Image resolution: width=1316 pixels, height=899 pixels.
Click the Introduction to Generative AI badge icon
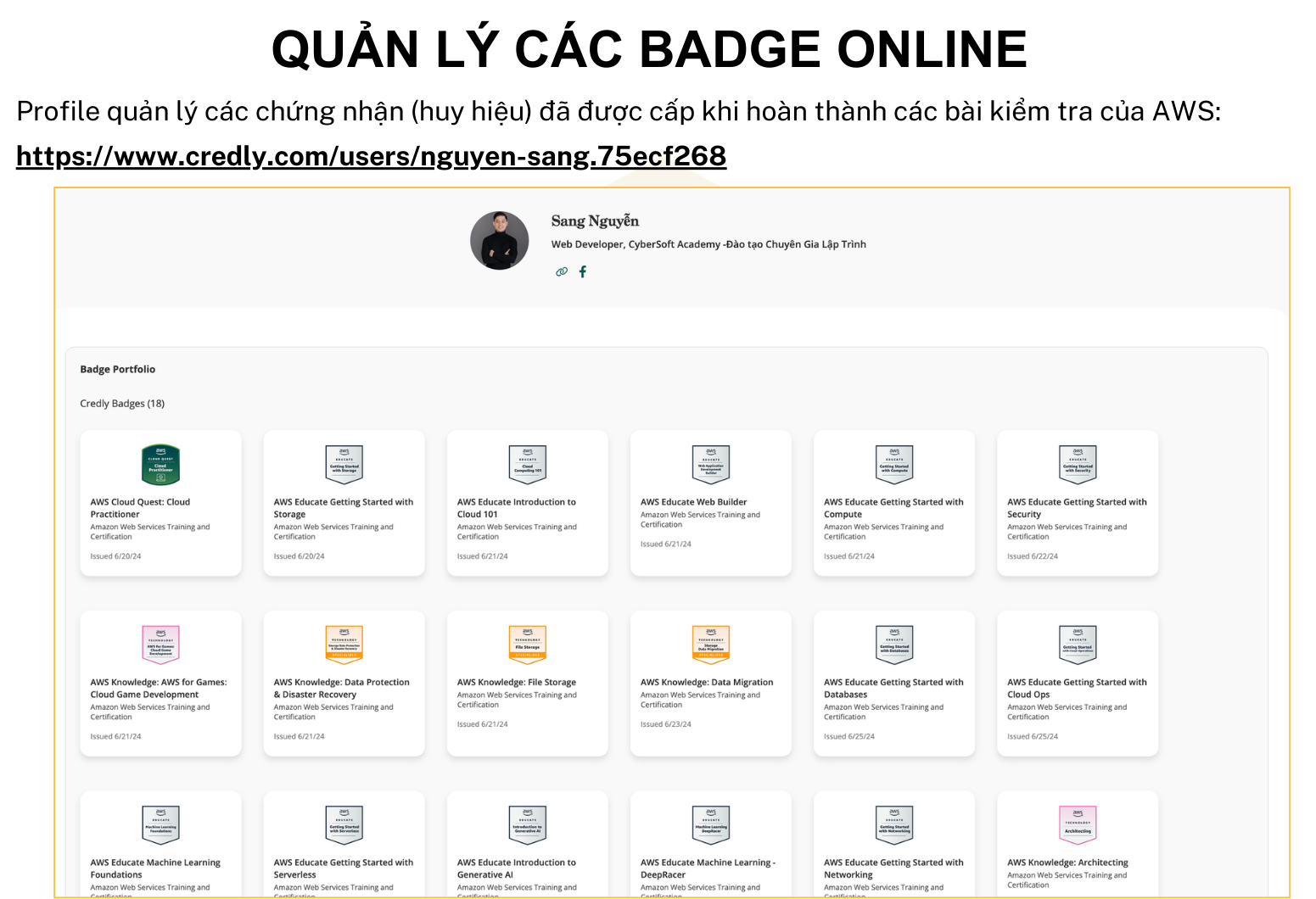pos(527,825)
